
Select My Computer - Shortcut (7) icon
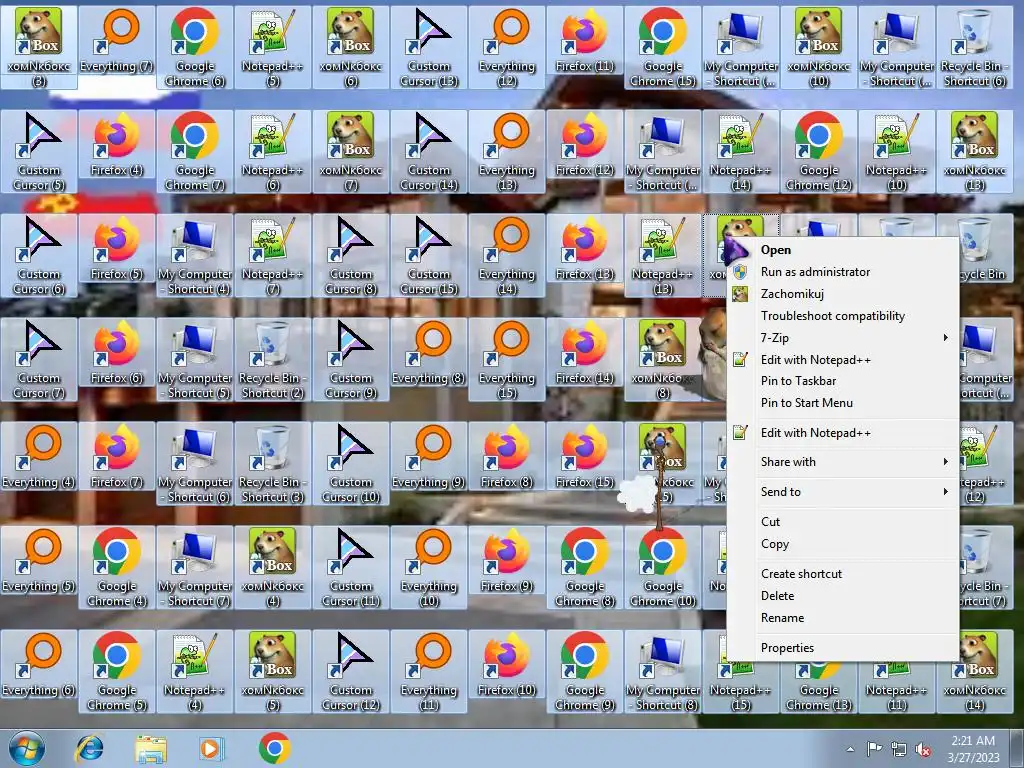point(195,567)
